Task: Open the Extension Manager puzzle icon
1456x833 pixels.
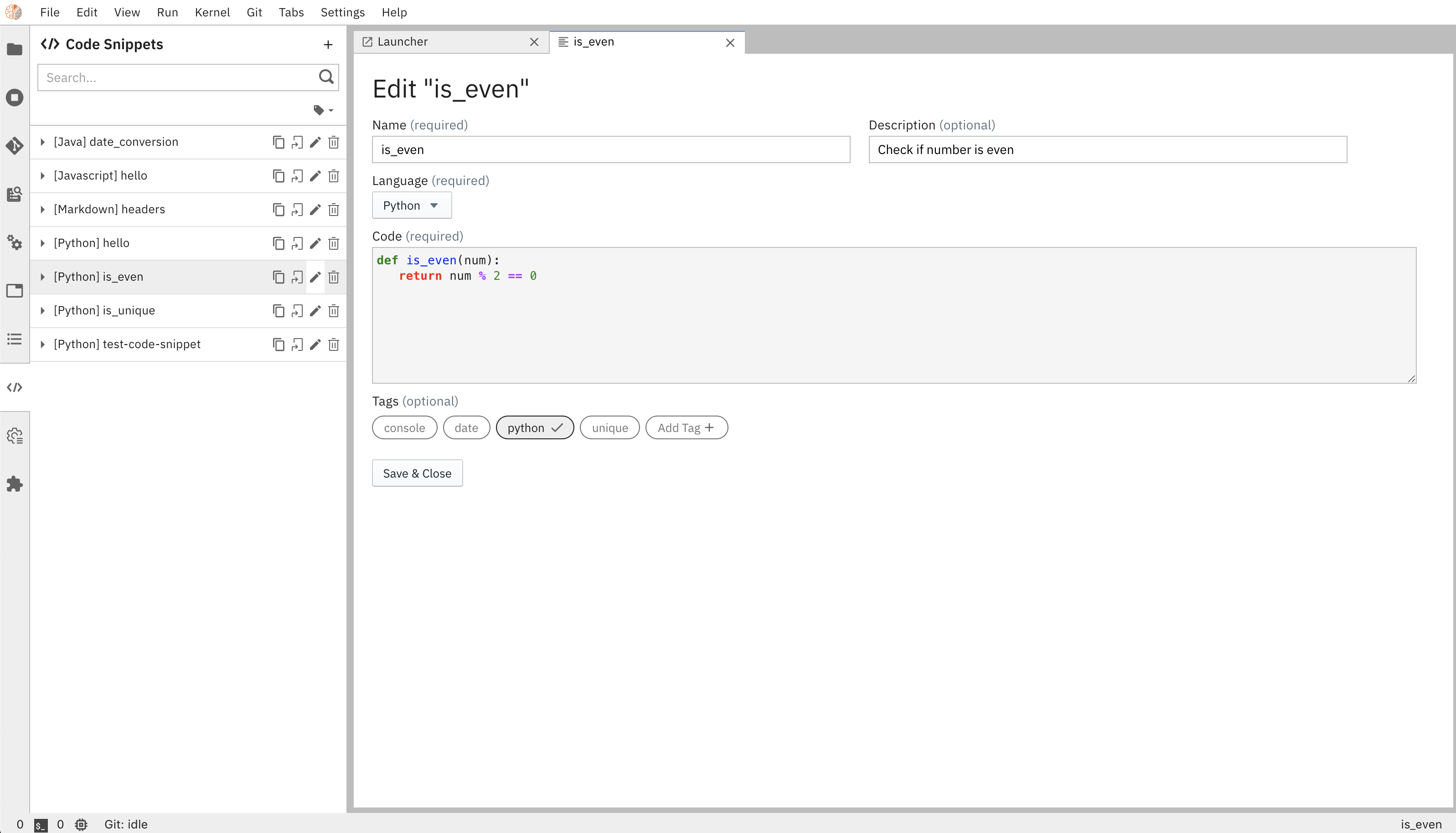Action: 15,484
